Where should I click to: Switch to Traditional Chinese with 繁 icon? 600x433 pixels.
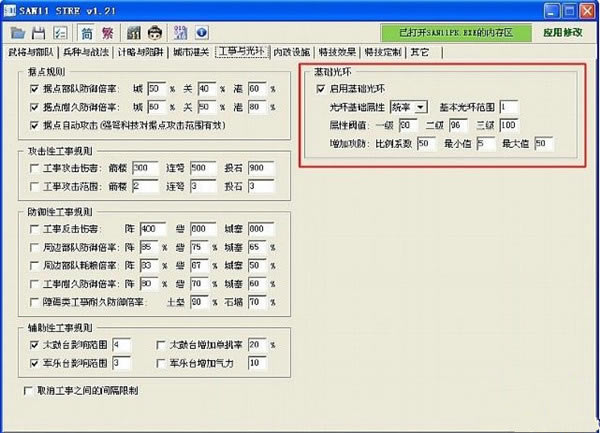coord(107,33)
